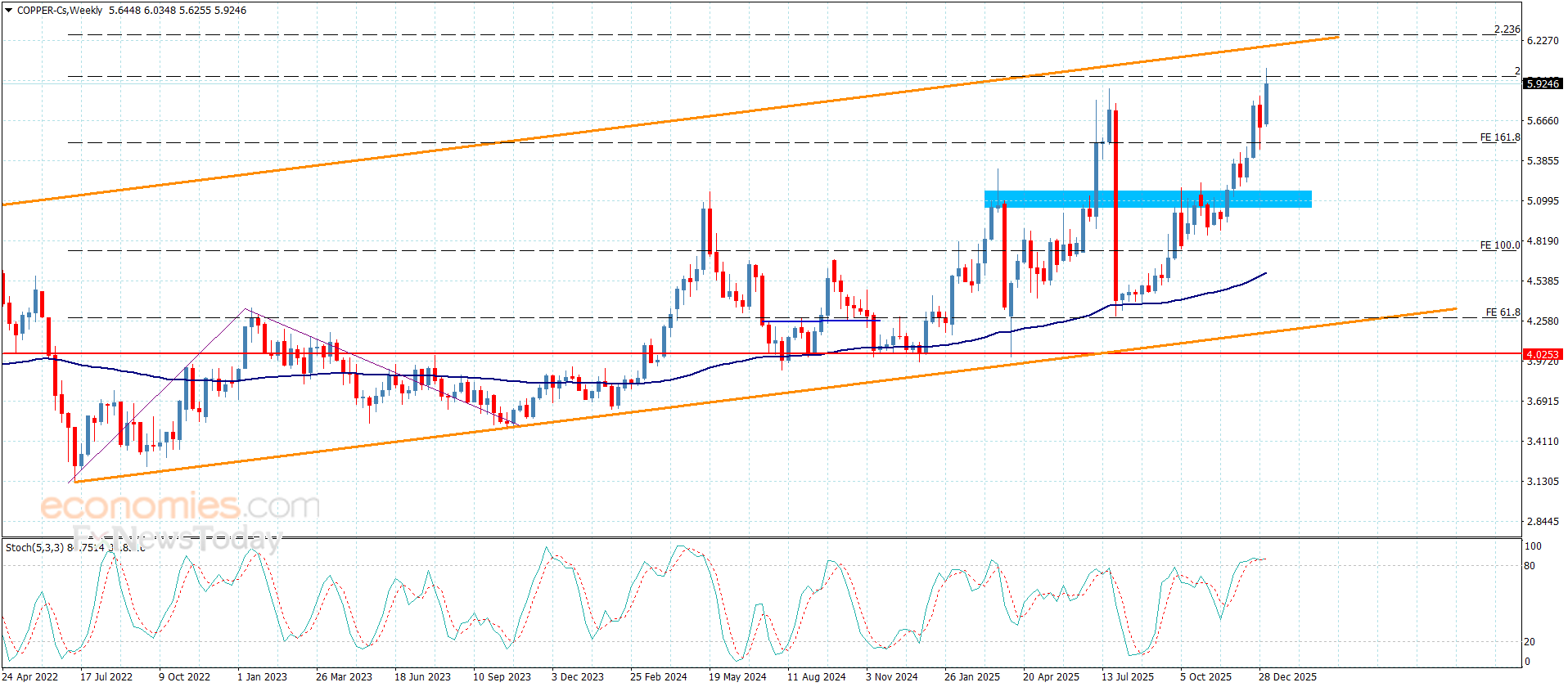Click the FE 61.8 Fibonacci label
This screenshot has width=1568, height=687.
point(1503,312)
